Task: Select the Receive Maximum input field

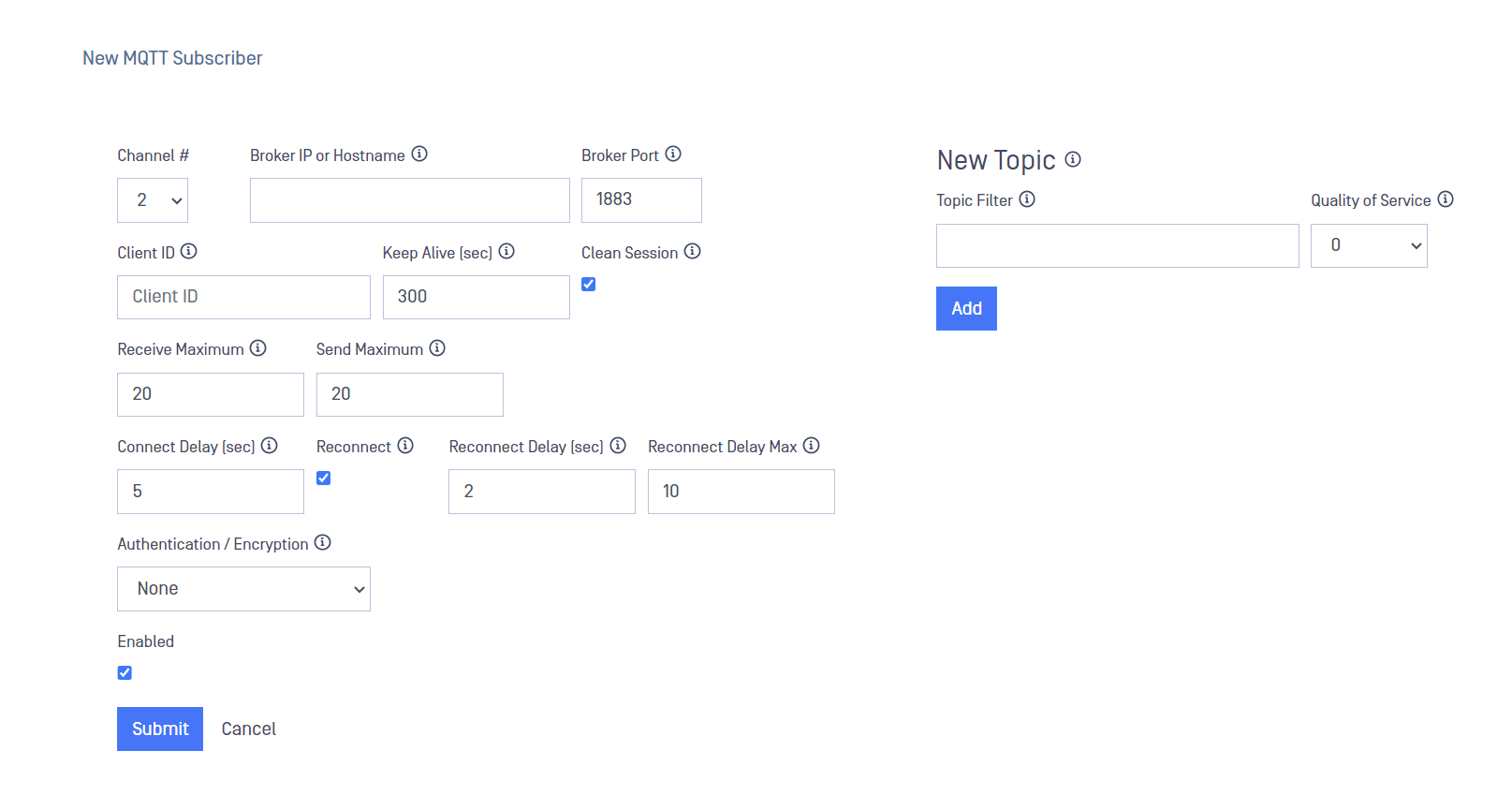Action: 211,394
